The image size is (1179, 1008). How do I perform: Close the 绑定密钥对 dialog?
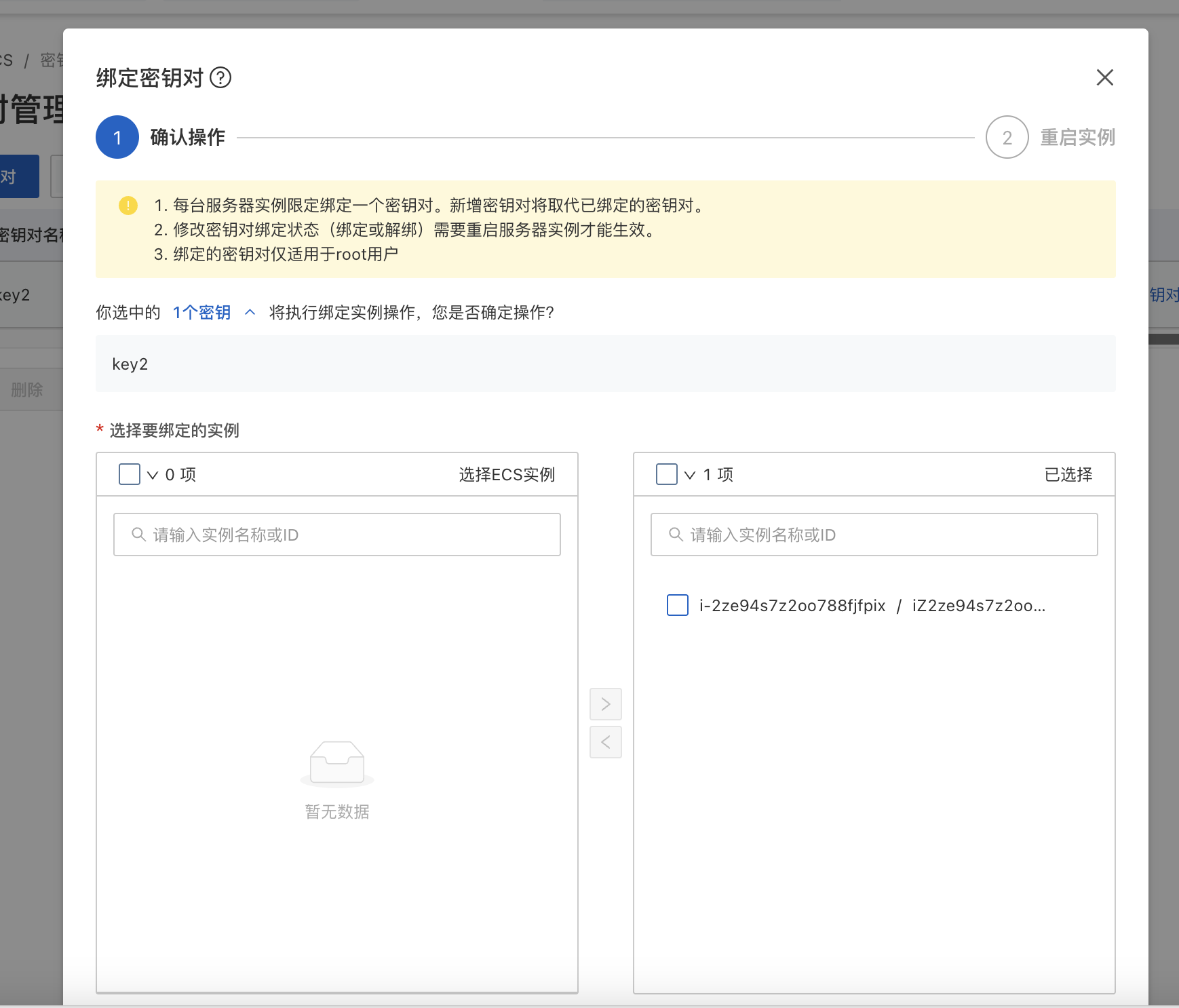pyautogui.click(x=1105, y=77)
